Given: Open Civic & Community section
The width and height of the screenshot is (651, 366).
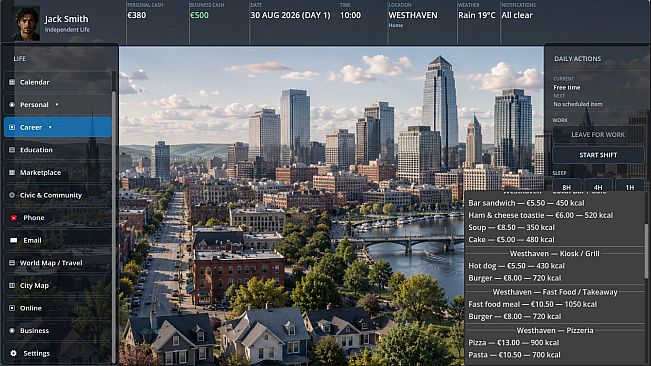Looking at the screenshot, I should pyautogui.click(x=58, y=195).
